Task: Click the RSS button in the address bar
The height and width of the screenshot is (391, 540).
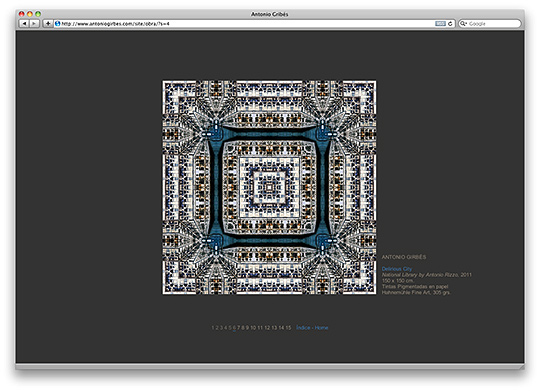Action: click(x=440, y=23)
